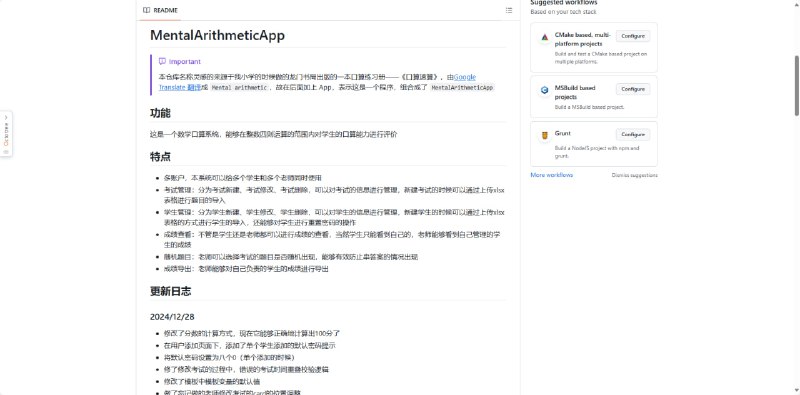Viewport: 800px width, 395px height.
Task: Click the MSBuild workflow icon
Action: tap(544, 90)
